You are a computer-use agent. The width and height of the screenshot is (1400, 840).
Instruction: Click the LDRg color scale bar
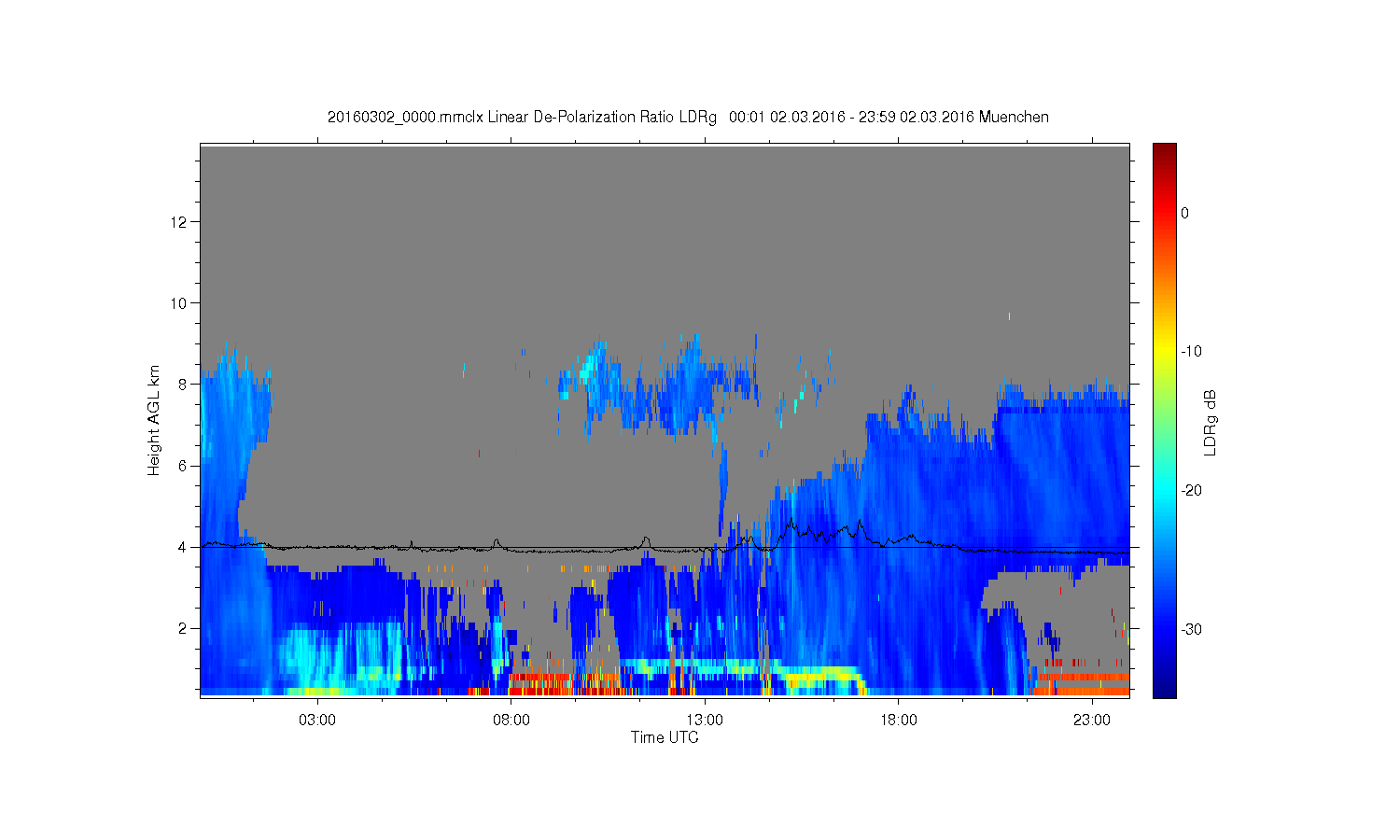1165,420
